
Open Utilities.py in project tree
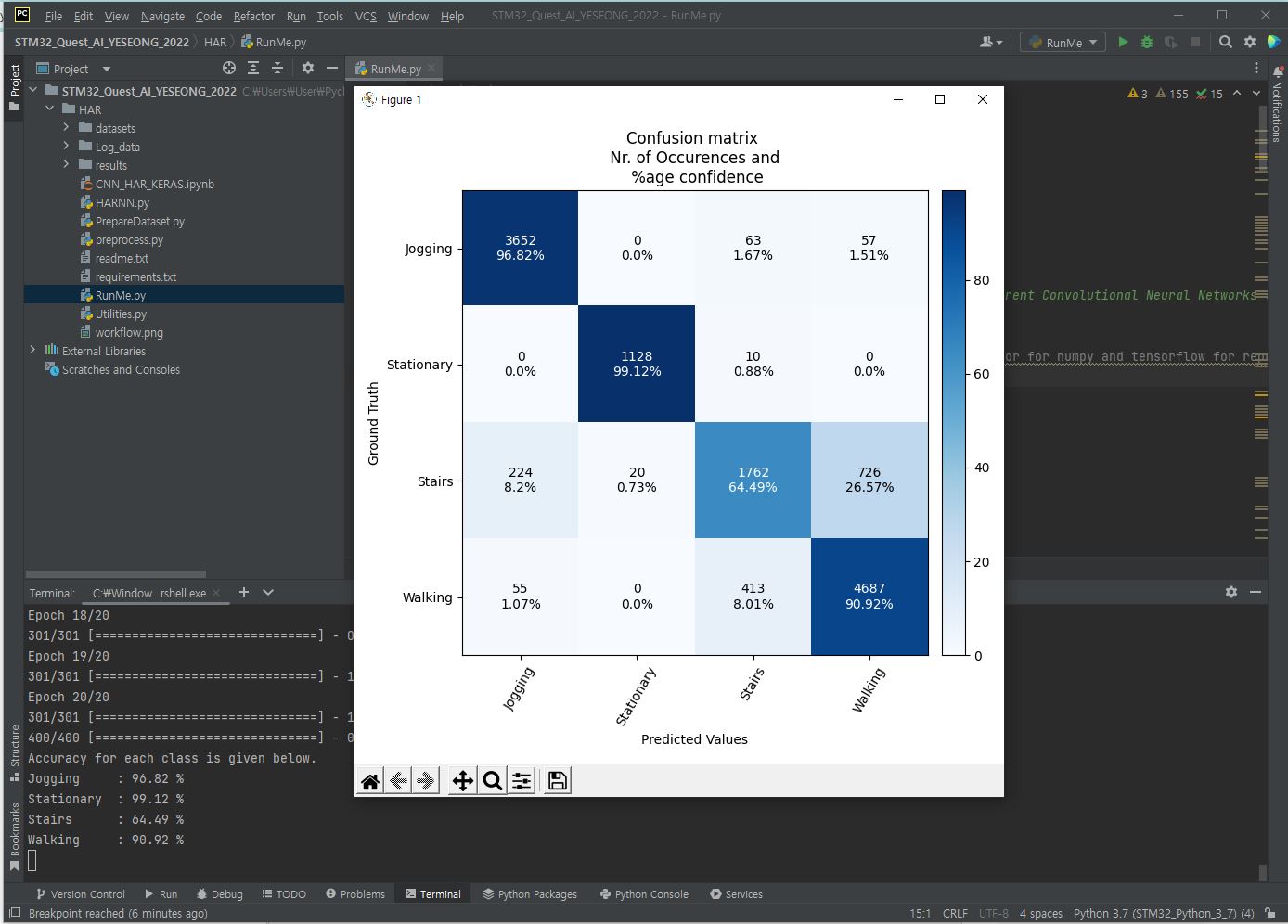[x=121, y=314]
